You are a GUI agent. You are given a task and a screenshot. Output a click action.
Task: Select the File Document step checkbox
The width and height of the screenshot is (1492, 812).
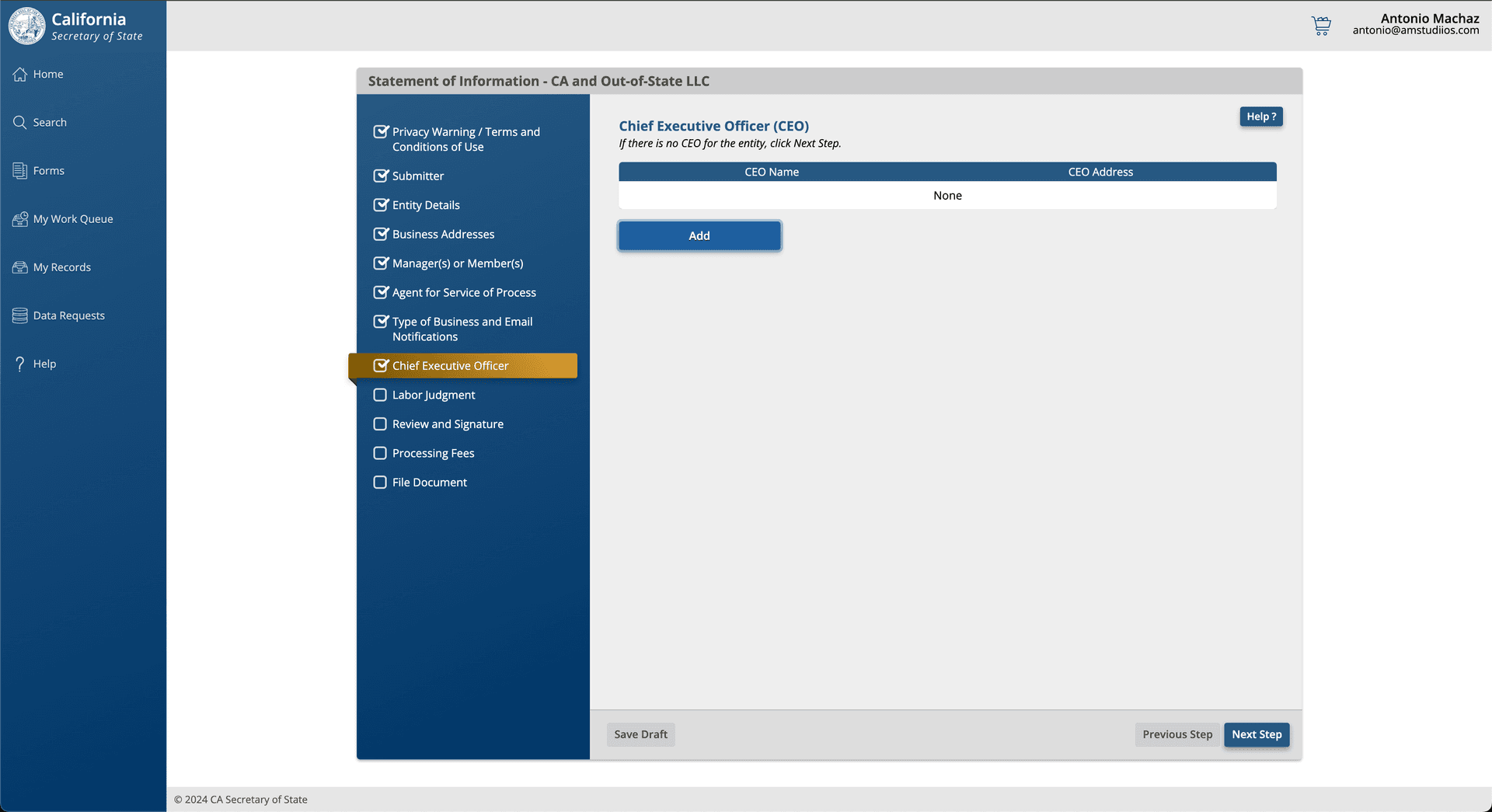(x=380, y=483)
